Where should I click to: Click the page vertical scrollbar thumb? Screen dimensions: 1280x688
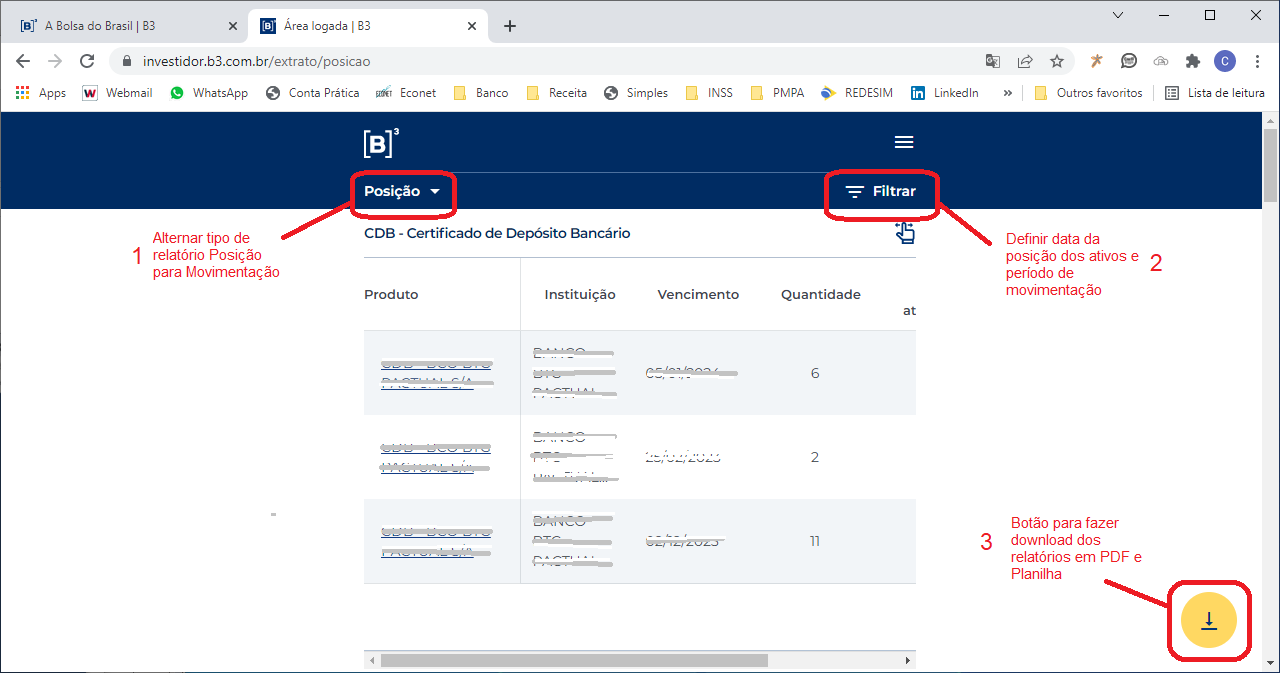point(1271,165)
